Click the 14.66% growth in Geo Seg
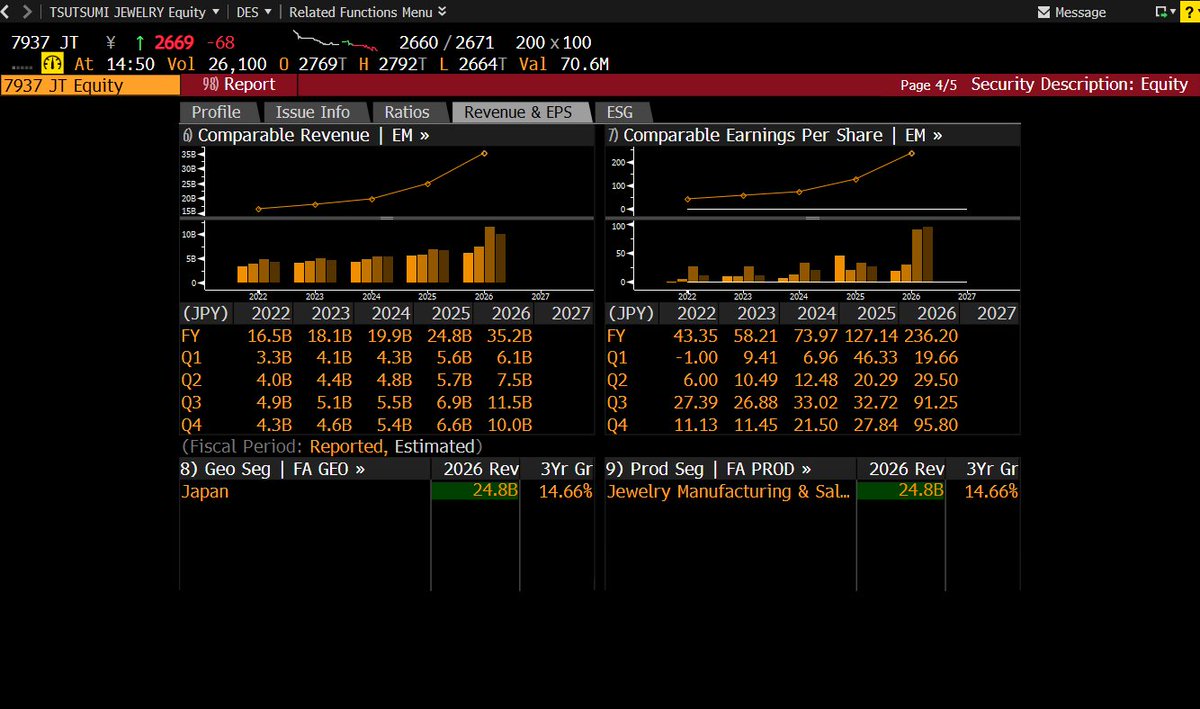The image size is (1200, 709). pos(565,491)
